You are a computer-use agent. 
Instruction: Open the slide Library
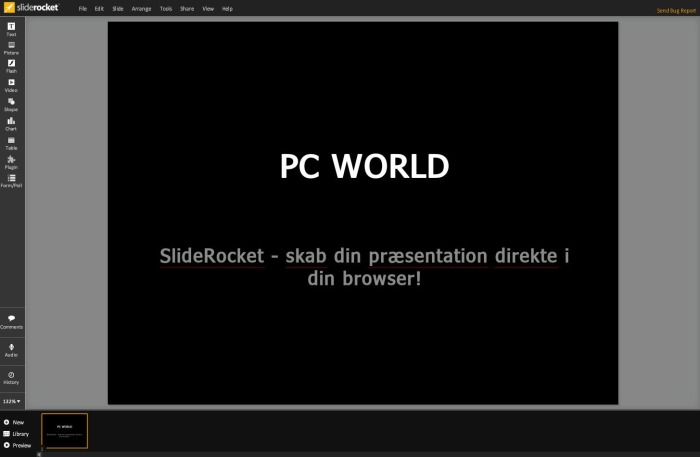click(x=16, y=434)
